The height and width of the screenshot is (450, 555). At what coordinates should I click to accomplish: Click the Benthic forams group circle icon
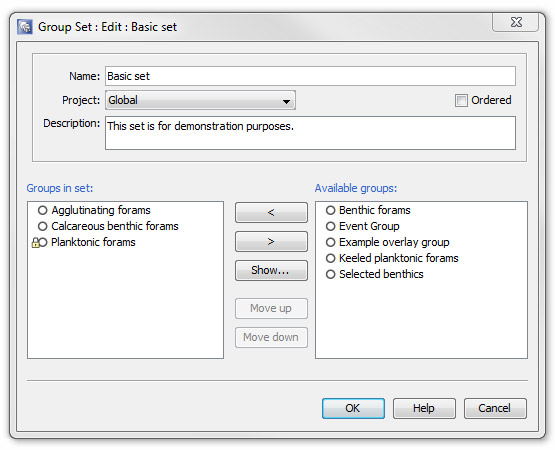tap(330, 210)
